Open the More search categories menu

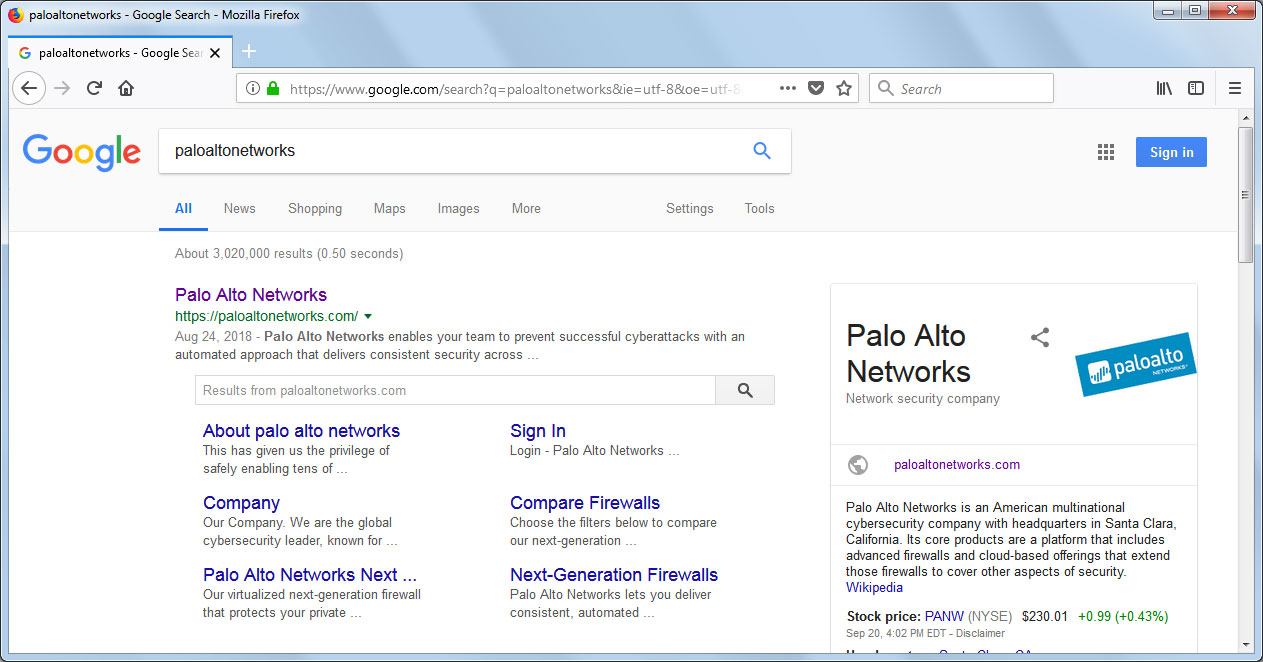click(526, 208)
